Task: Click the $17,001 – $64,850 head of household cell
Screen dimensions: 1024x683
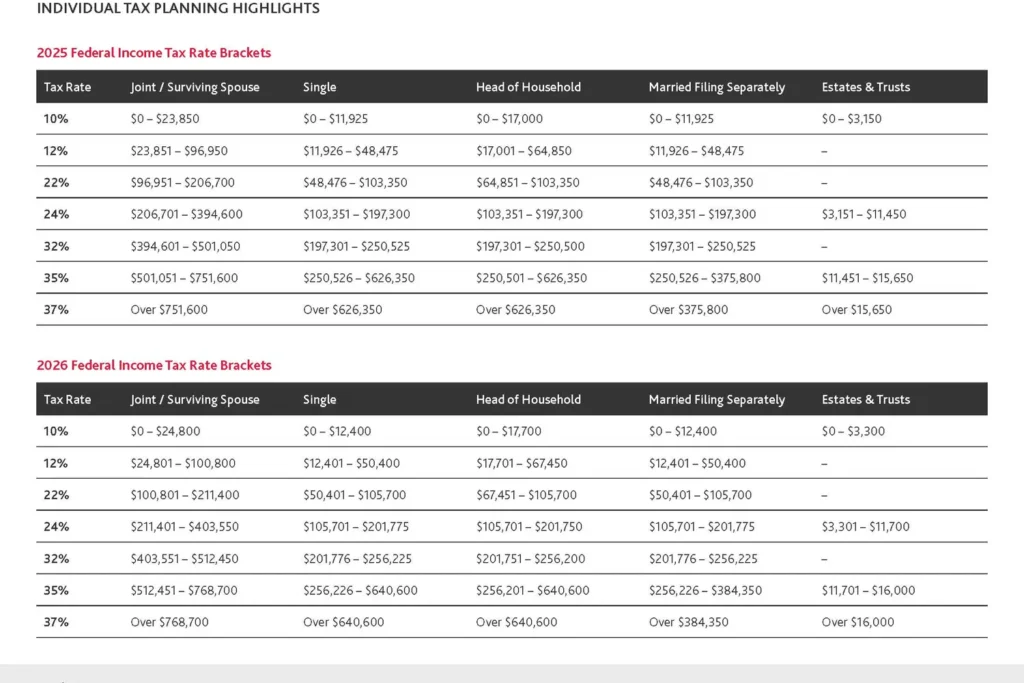Action: (524, 151)
